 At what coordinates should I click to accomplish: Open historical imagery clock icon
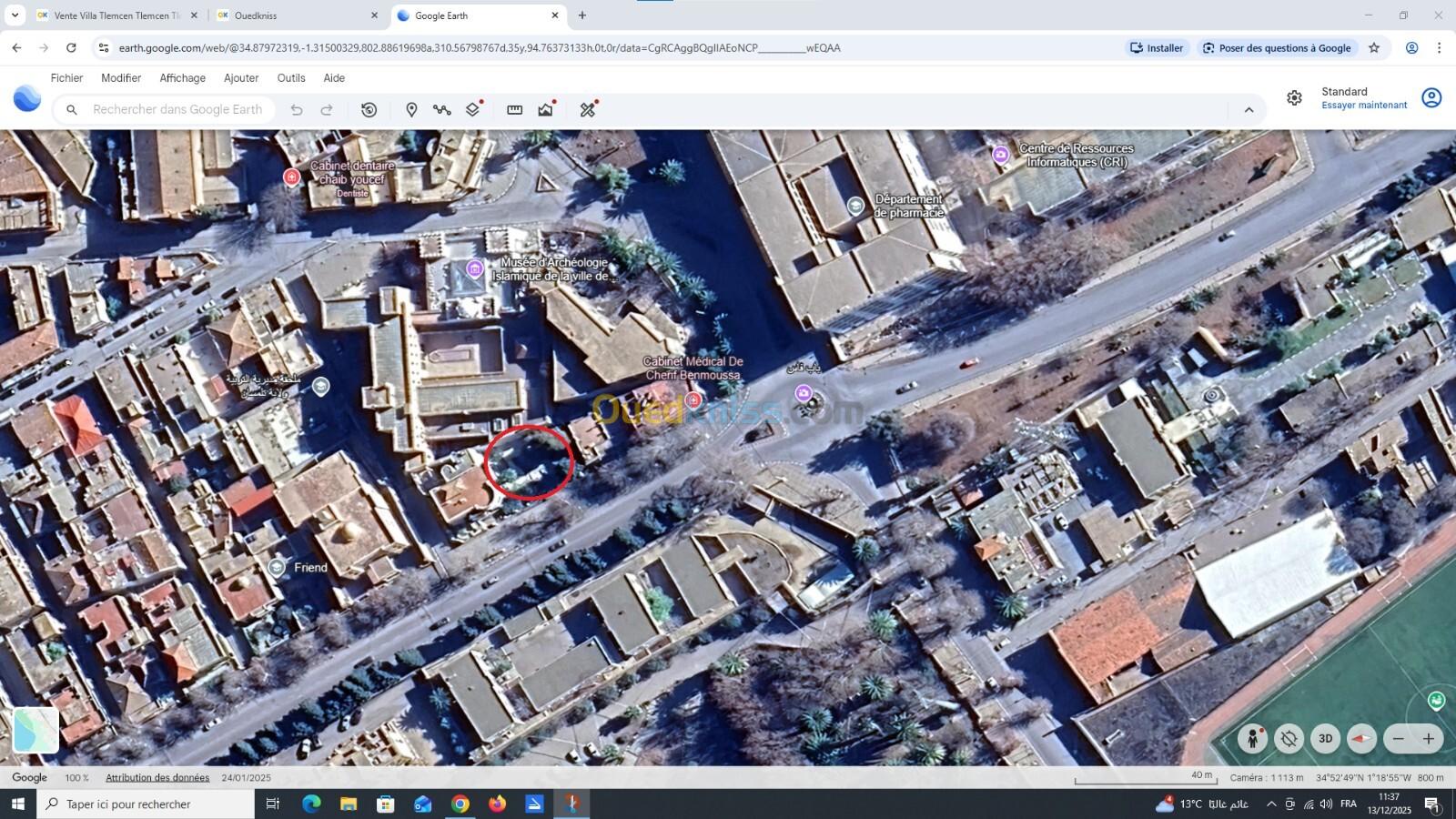pos(369,110)
